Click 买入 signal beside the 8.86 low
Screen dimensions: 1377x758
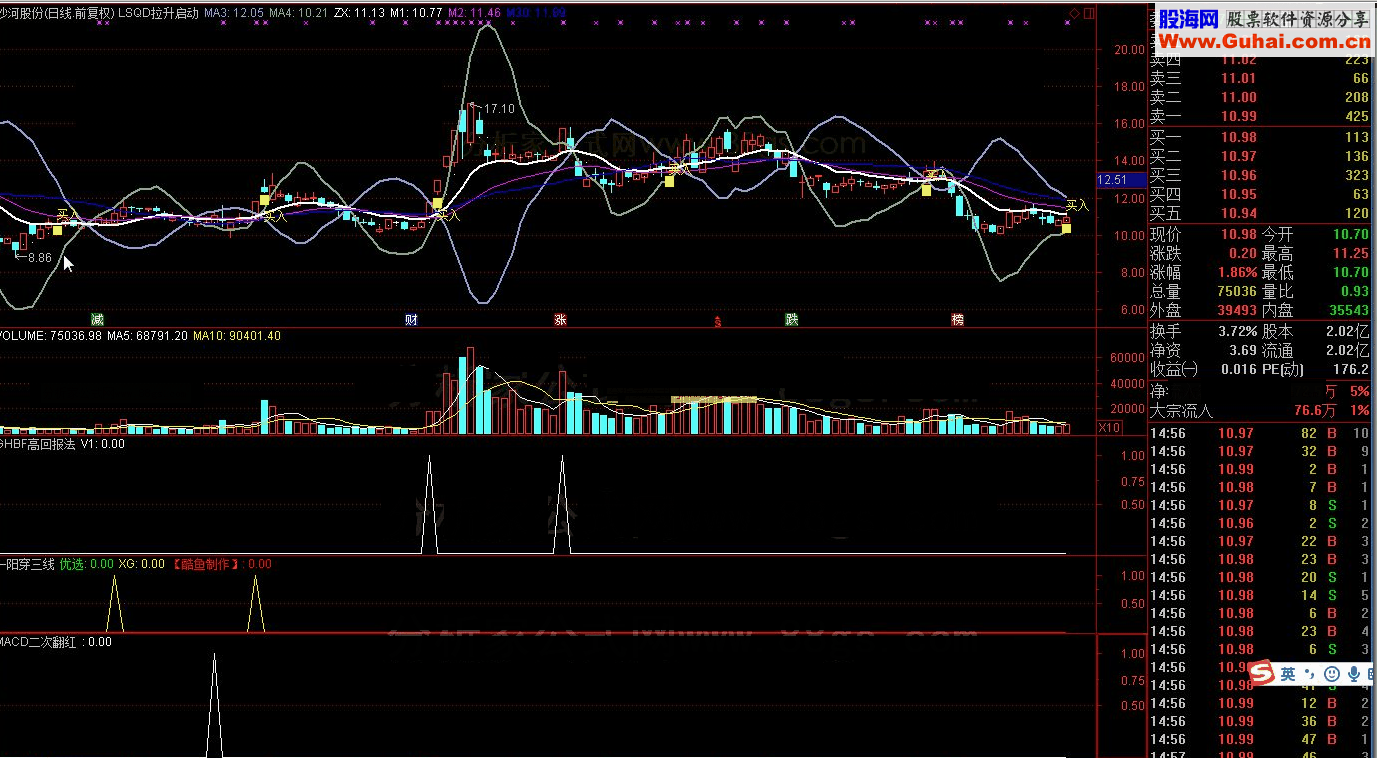click(67, 214)
